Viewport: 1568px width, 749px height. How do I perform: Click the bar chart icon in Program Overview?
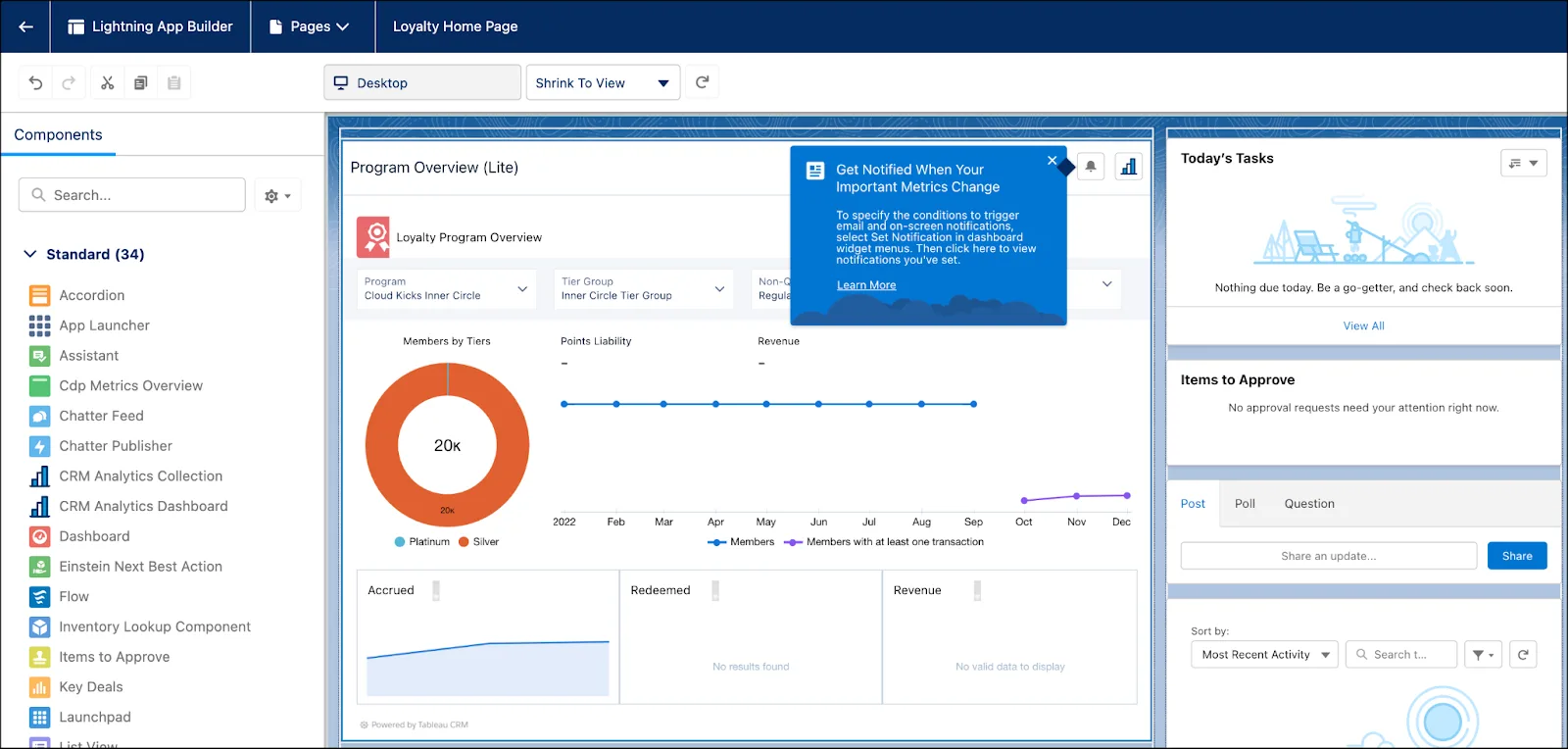[x=1129, y=167]
